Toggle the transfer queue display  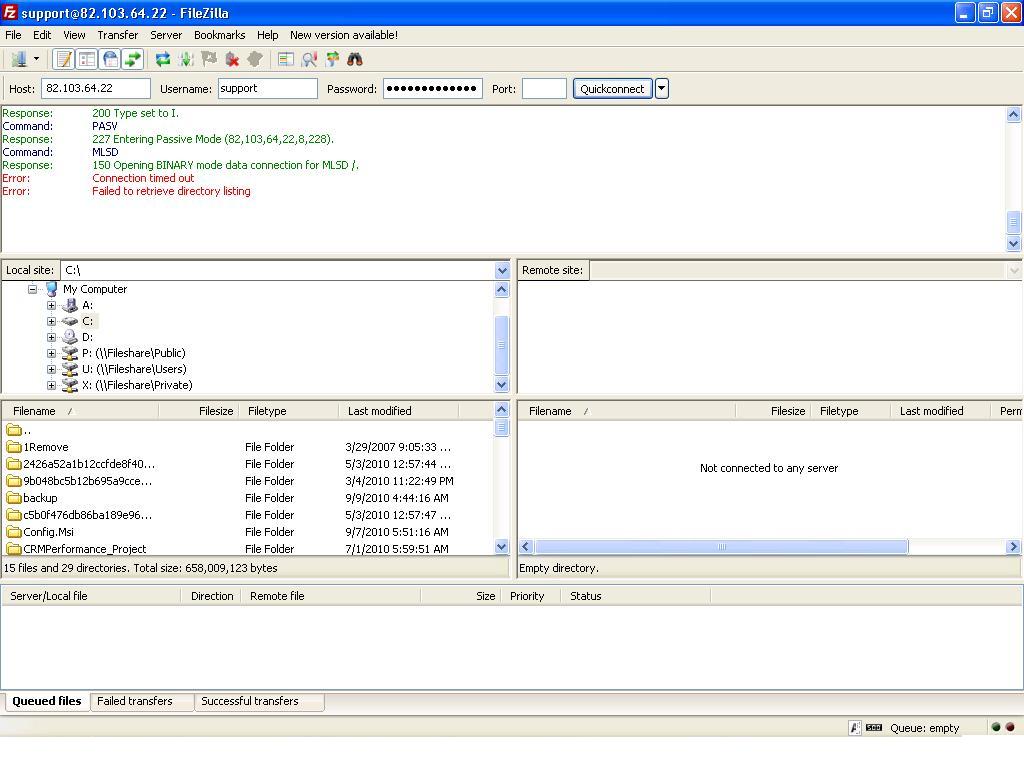coord(133,60)
